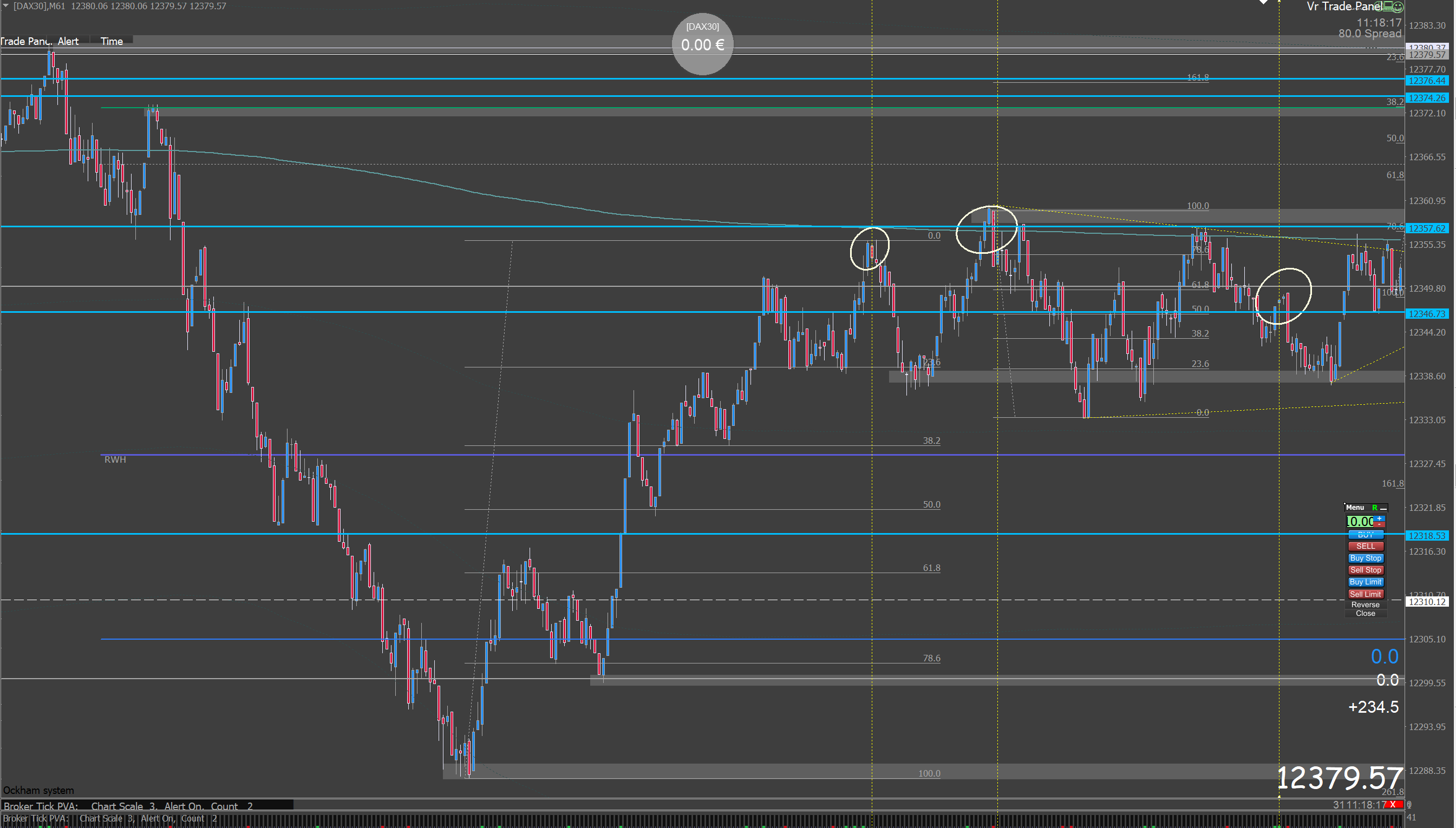Place a Sell Stop order

click(x=1366, y=570)
